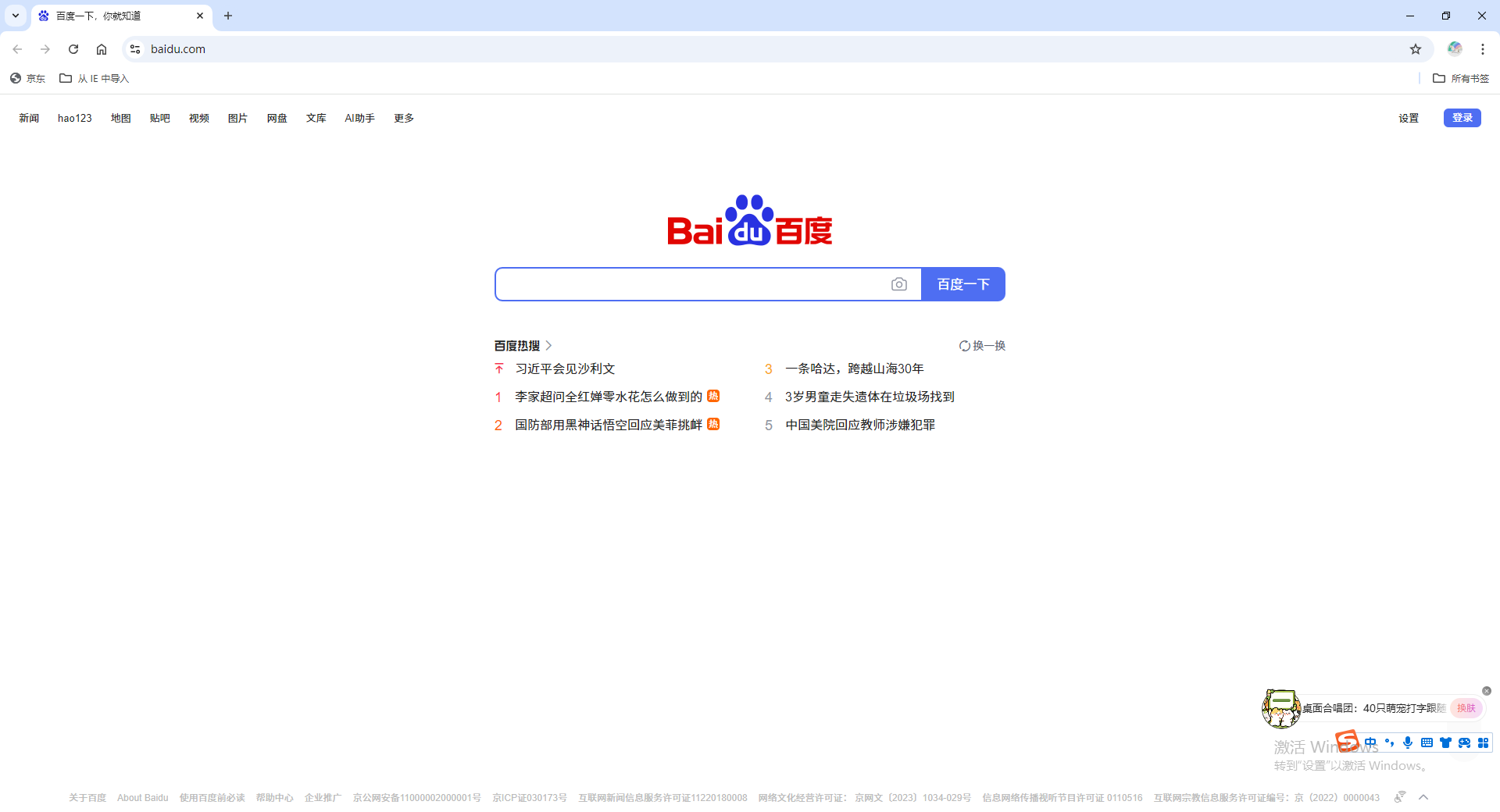Image resolution: width=1500 pixels, height=812 pixels.
Task: Open the 文库 nav link
Action: tap(316, 118)
